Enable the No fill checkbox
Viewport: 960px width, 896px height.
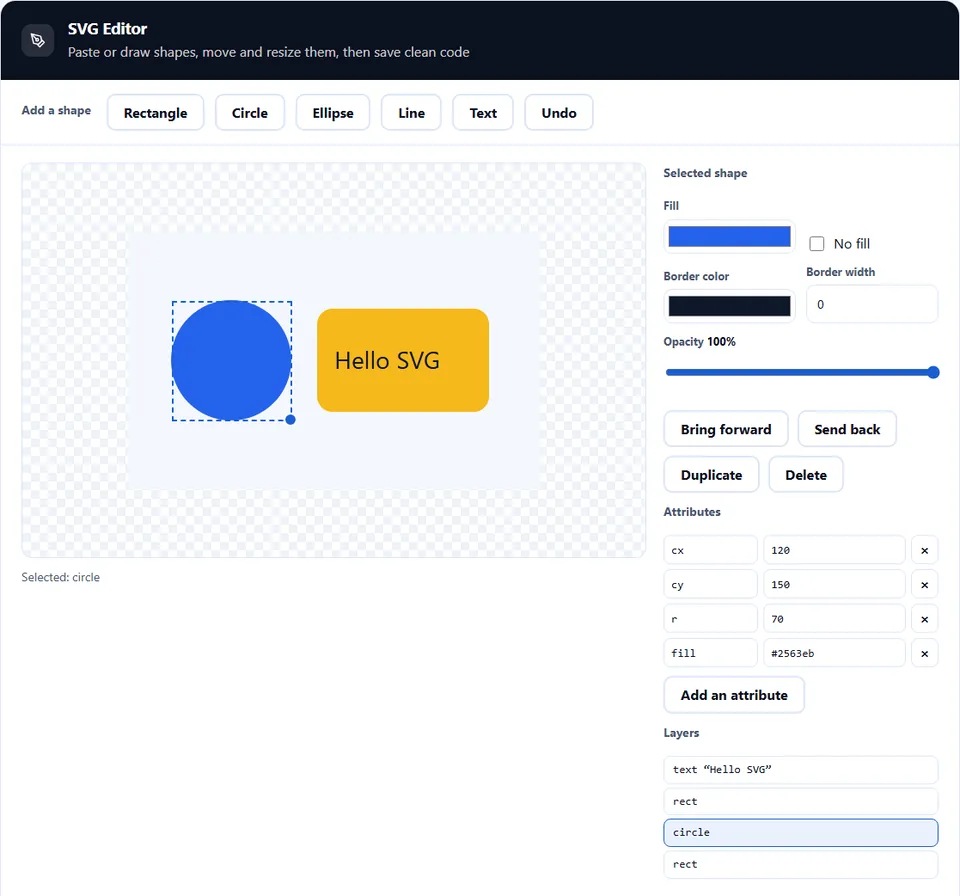pyautogui.click(x=816, y=244)
